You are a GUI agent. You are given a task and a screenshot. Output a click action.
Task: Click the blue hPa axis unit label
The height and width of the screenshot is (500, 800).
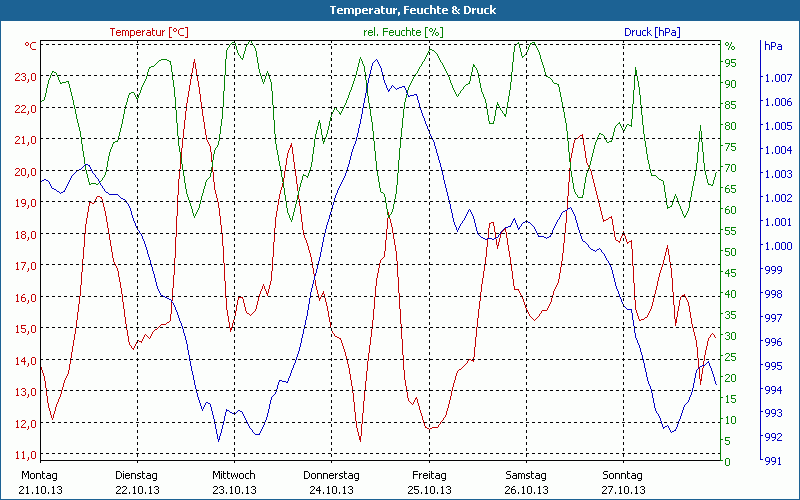[772, 46]
